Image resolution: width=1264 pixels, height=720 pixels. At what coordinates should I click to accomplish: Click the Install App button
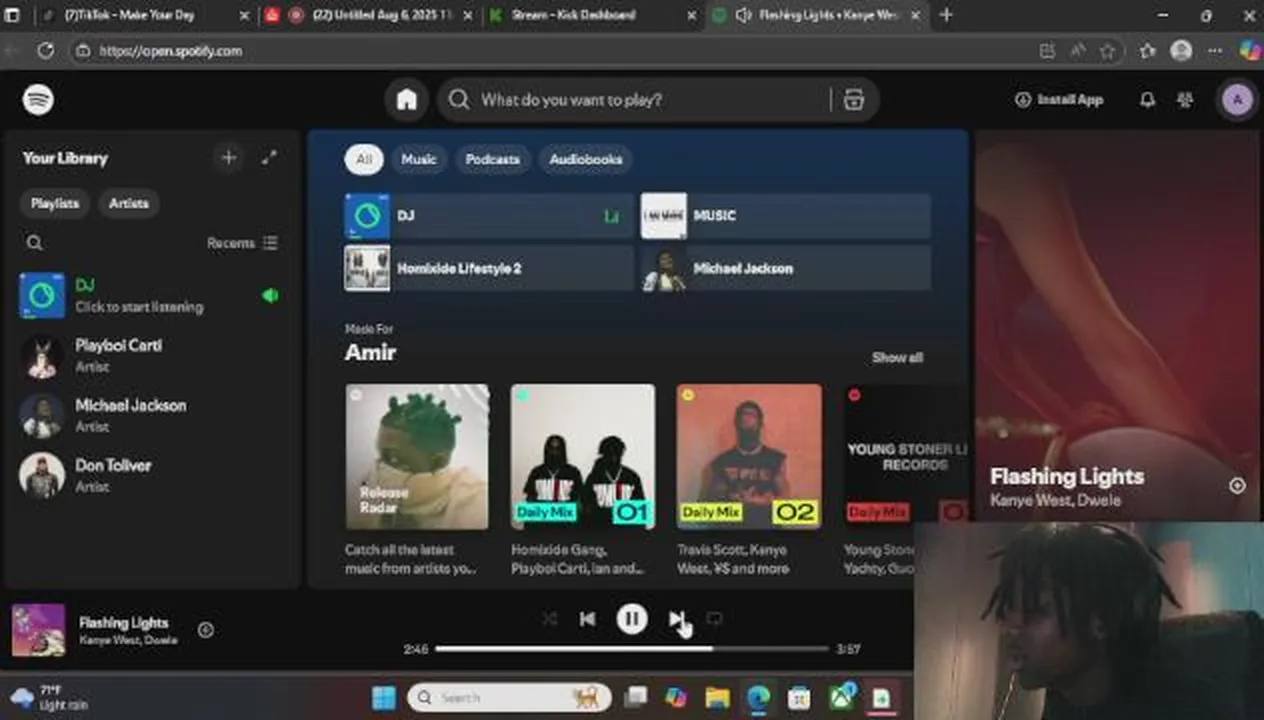[x=1059, y=100]
